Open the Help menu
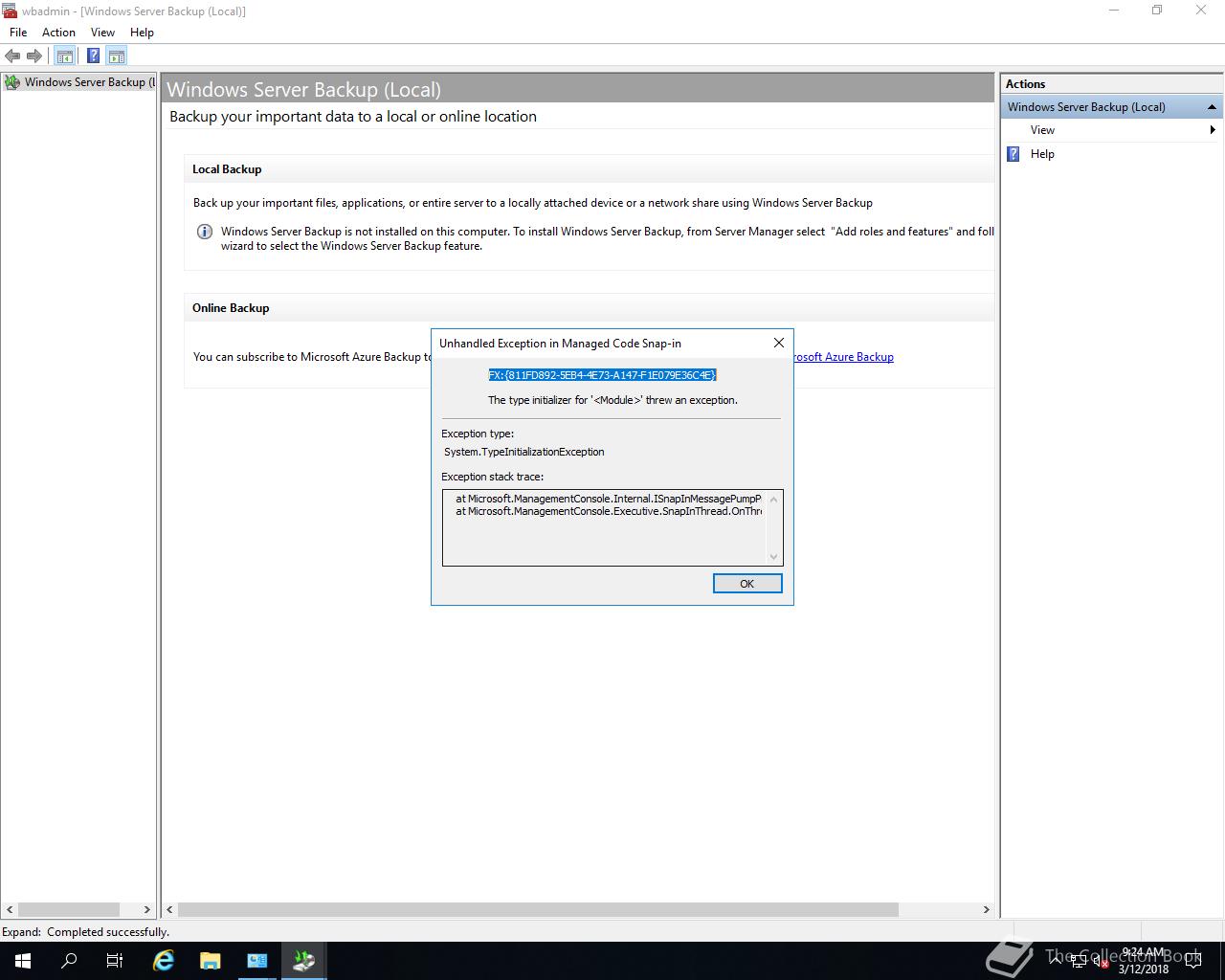This screenshot has height=980, width=1225. (142, 33)
